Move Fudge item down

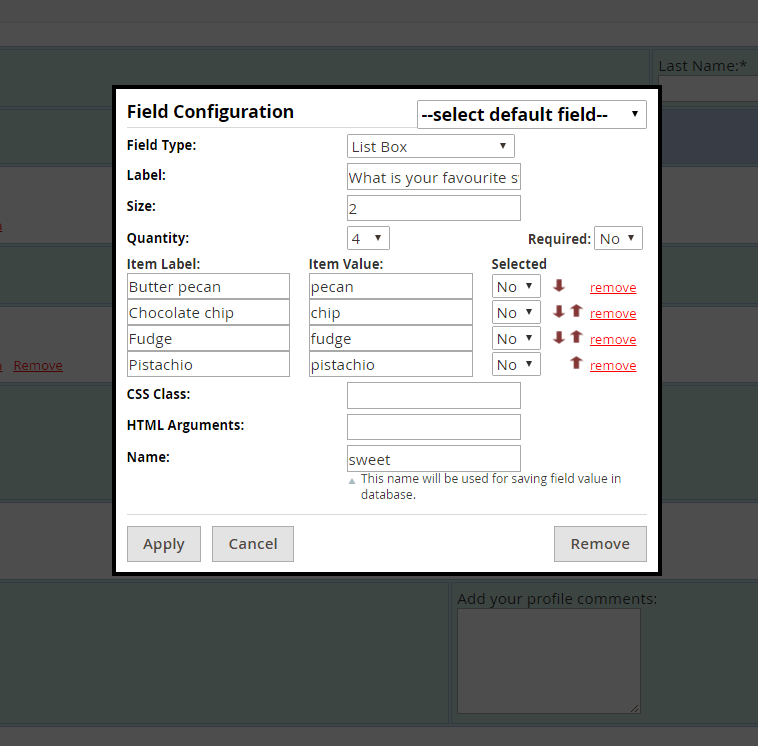[559, 337]
